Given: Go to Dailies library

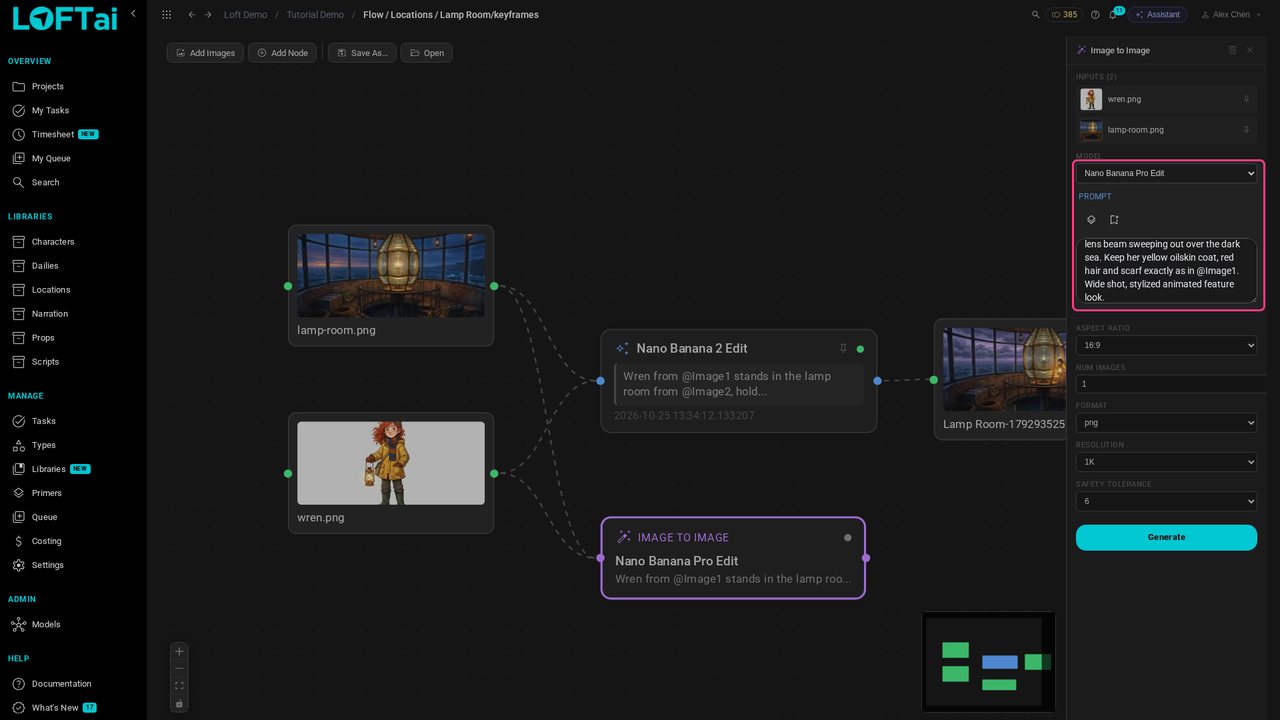Looking at the screenshot, I should pos(44,266).
